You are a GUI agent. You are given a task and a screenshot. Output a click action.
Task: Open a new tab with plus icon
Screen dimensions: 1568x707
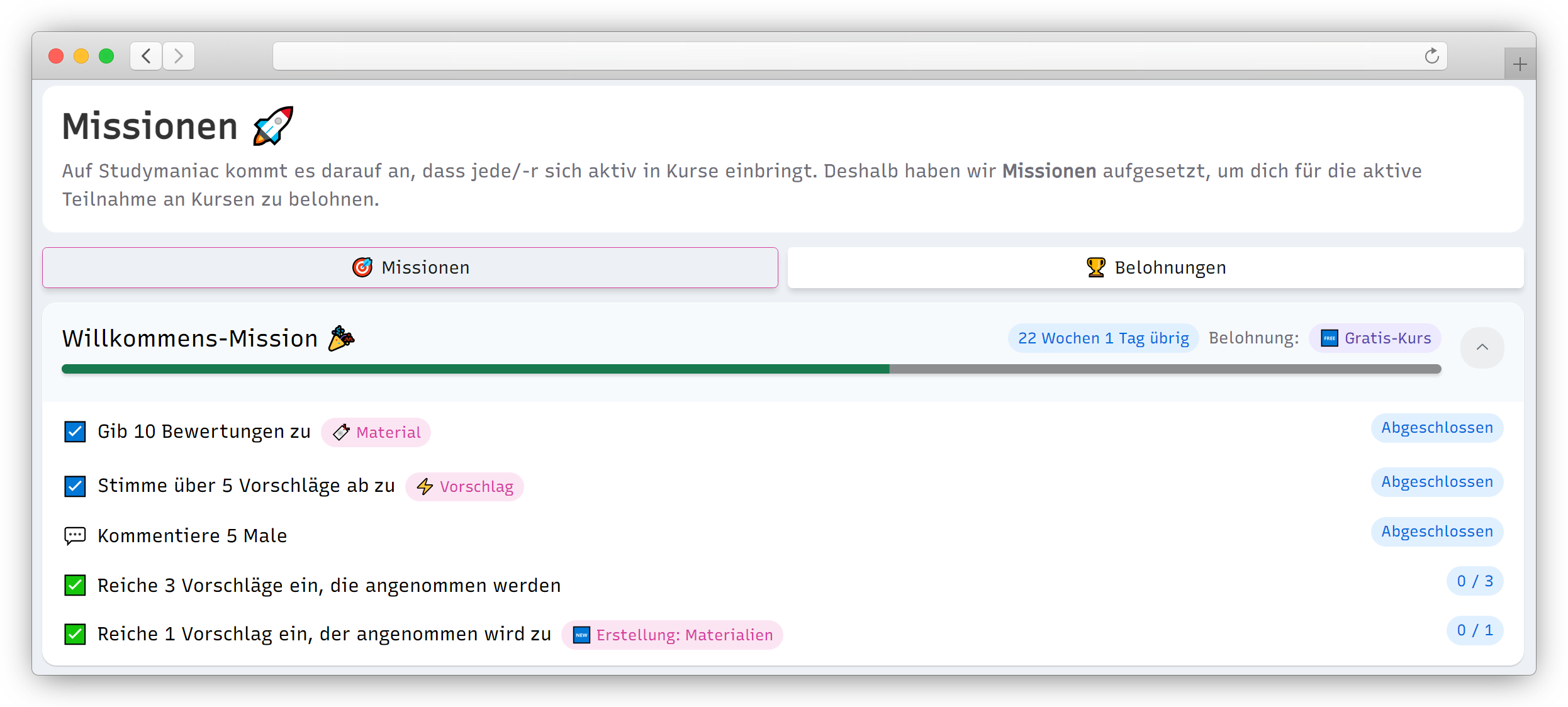point(1520,64)
